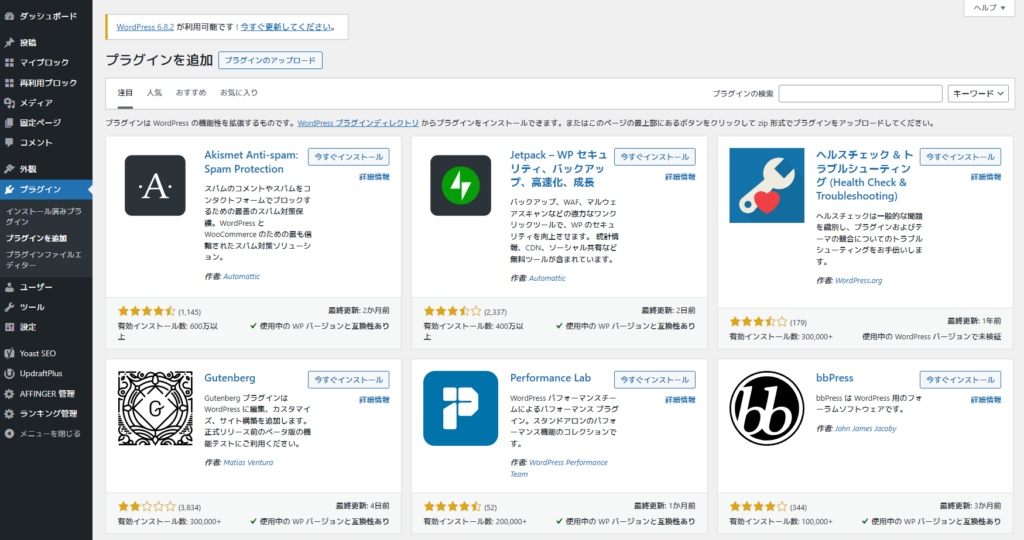Viewport: 1024px width, 540px height.
Task: Click the Health Check wrench icon
Action: coord(766,186)
